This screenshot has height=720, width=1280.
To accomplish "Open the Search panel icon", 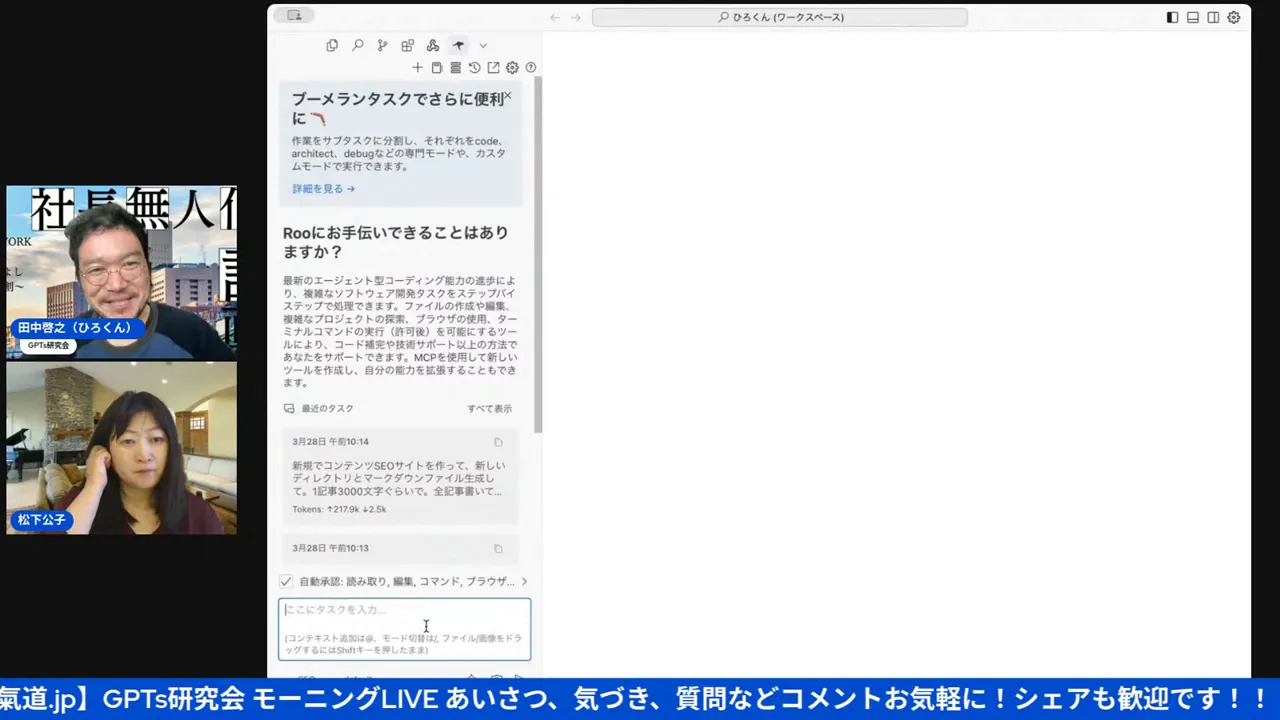I will [358, 45].
